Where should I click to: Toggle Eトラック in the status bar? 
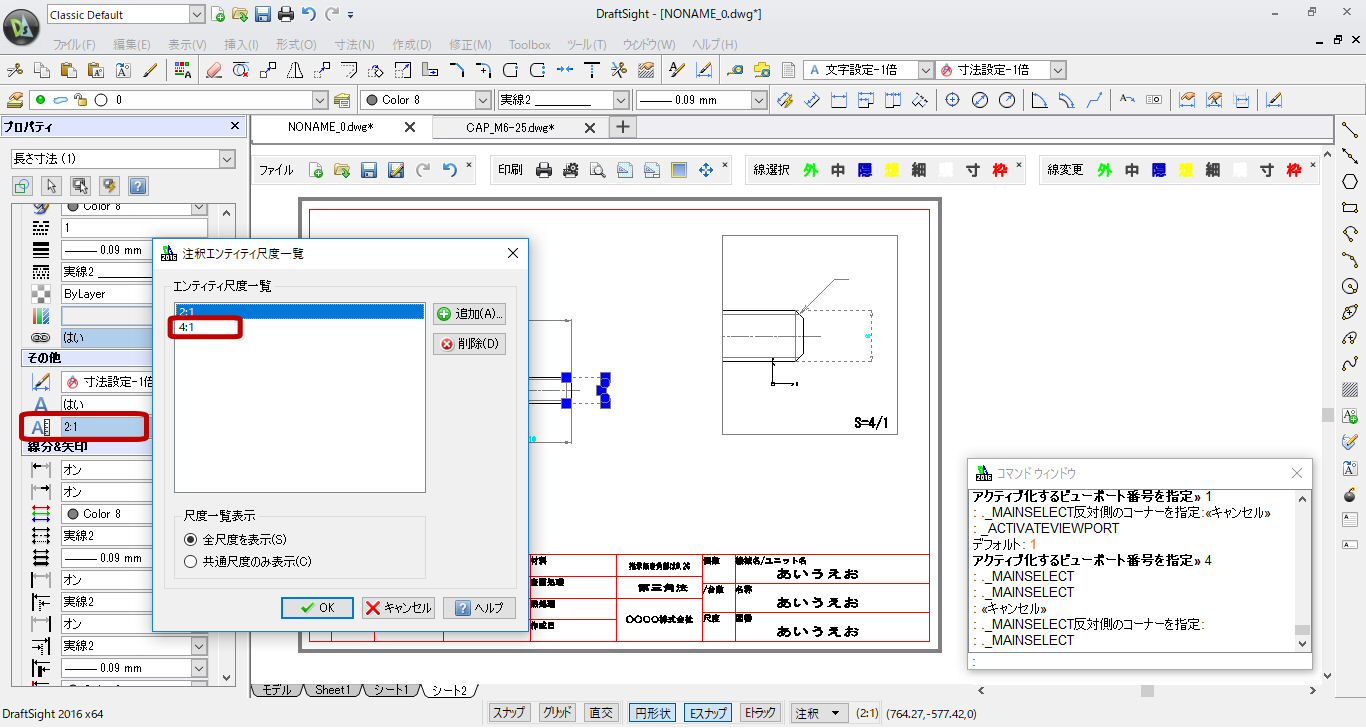coord(760,713)
